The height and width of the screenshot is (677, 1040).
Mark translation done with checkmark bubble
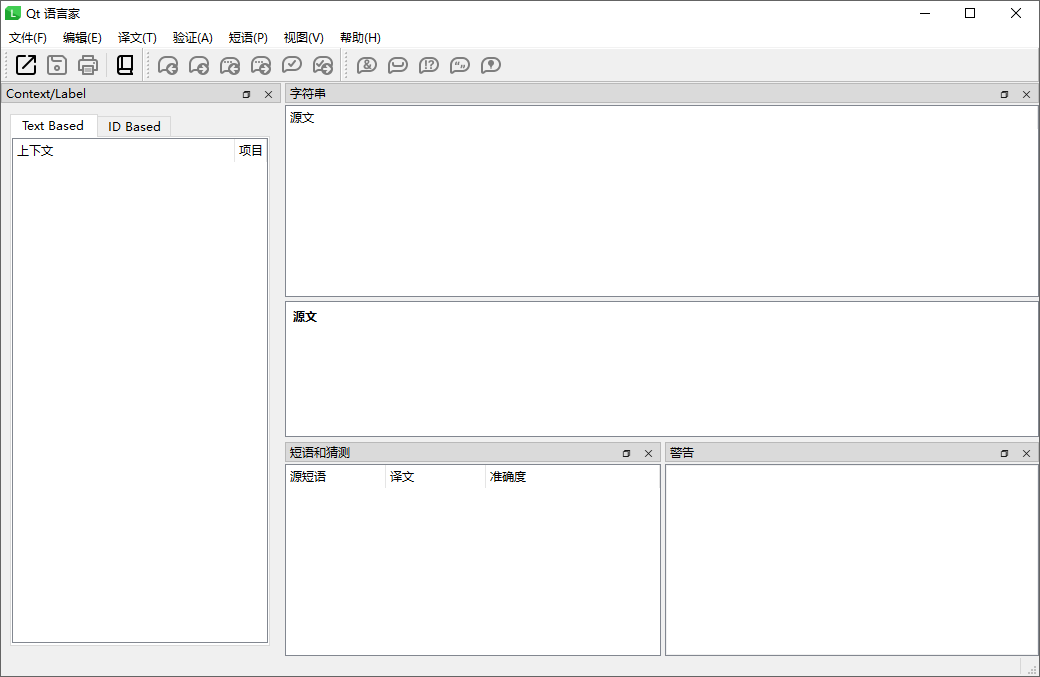(x=292, y=65)
